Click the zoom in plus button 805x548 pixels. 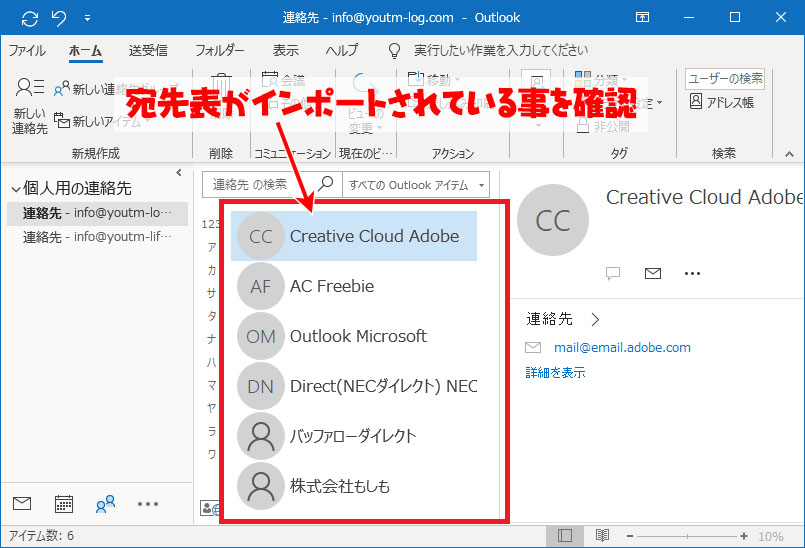[x=744, y=536]
